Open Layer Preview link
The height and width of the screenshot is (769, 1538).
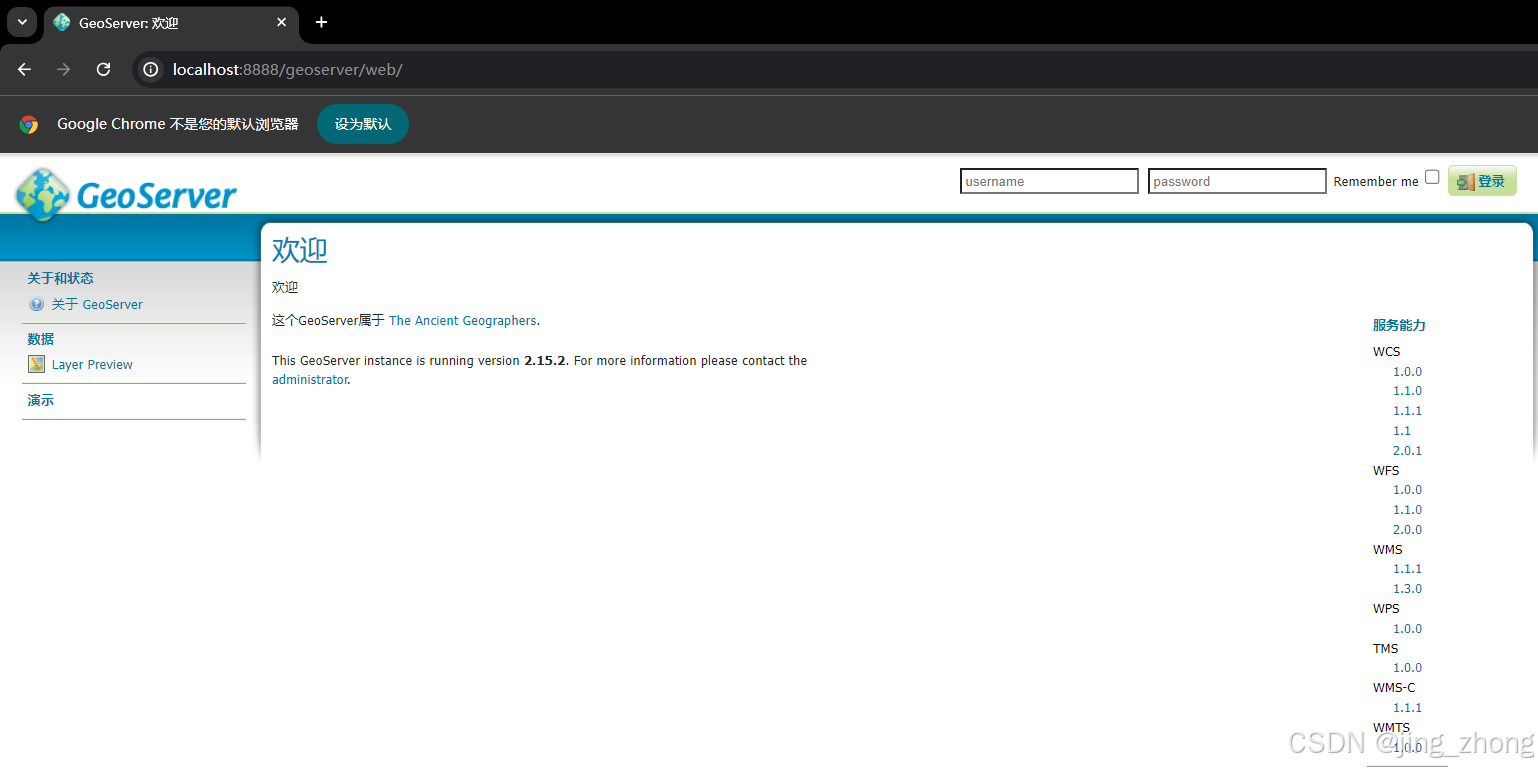[92, 365]
